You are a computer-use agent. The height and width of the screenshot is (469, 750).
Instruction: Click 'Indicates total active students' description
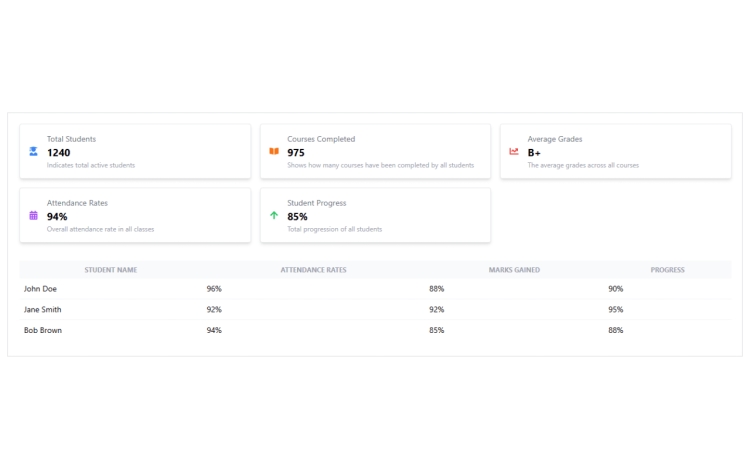coord(91,165)
